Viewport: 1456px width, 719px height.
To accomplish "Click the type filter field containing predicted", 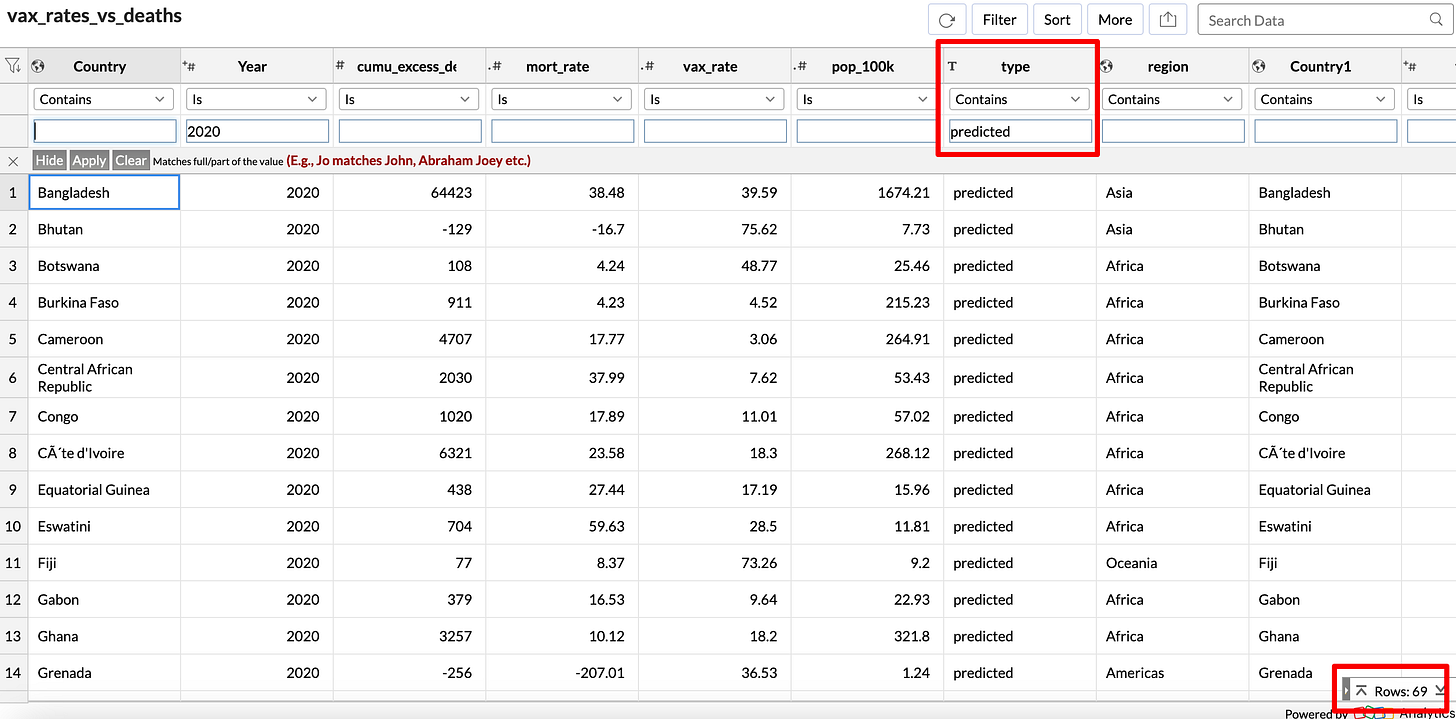I will point(1020,131).
